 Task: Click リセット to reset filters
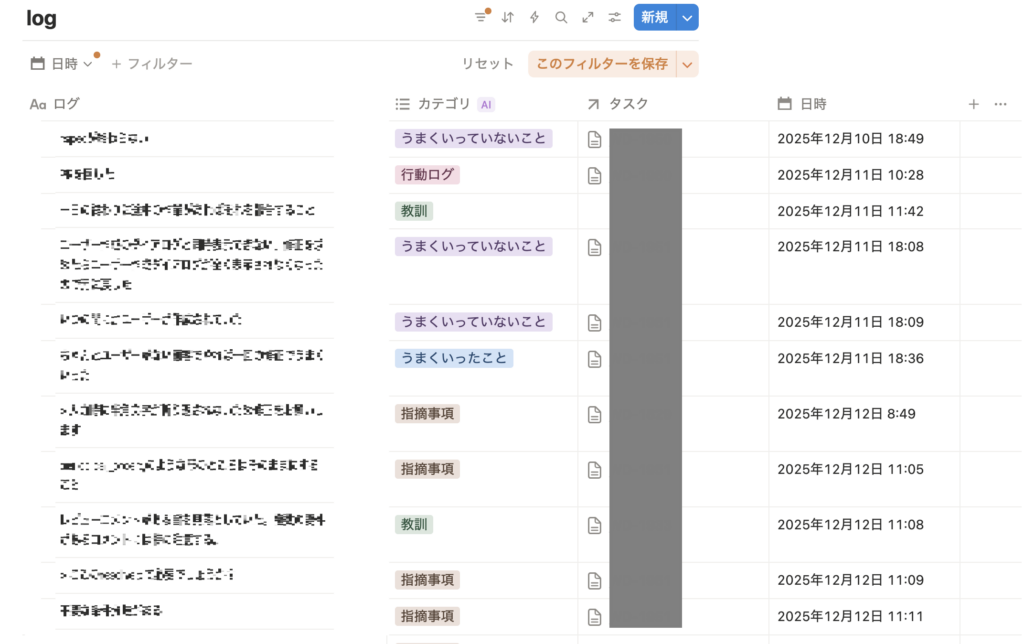[487, 64]
